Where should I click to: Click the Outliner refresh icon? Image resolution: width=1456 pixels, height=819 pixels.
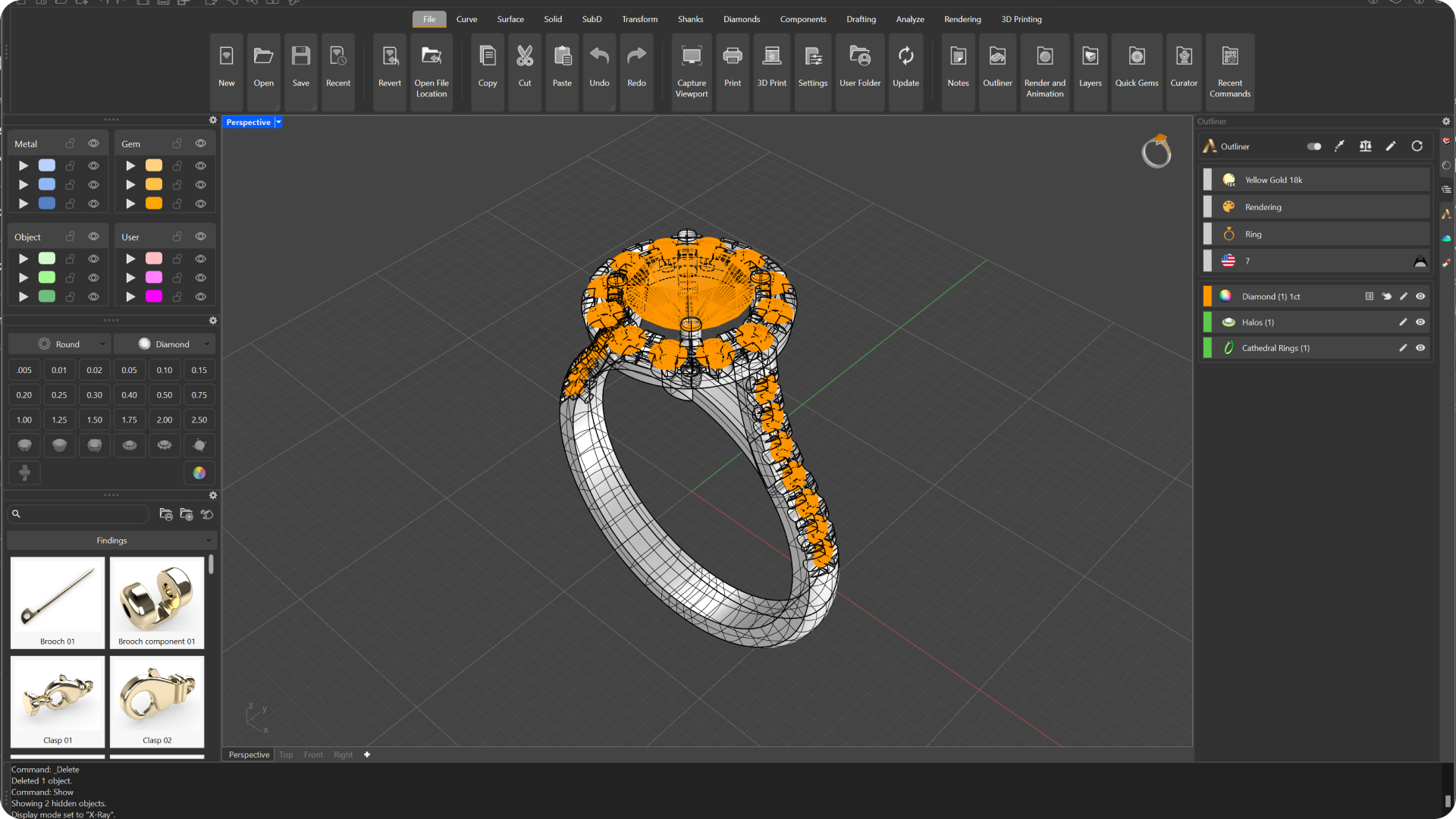1417,146
